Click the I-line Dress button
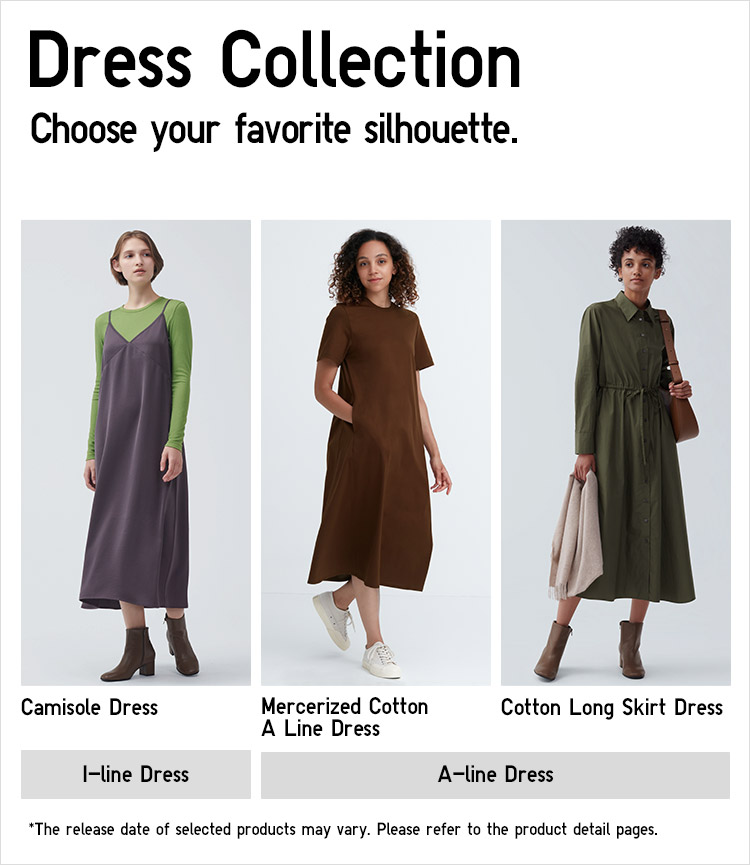 coord(136,774)
